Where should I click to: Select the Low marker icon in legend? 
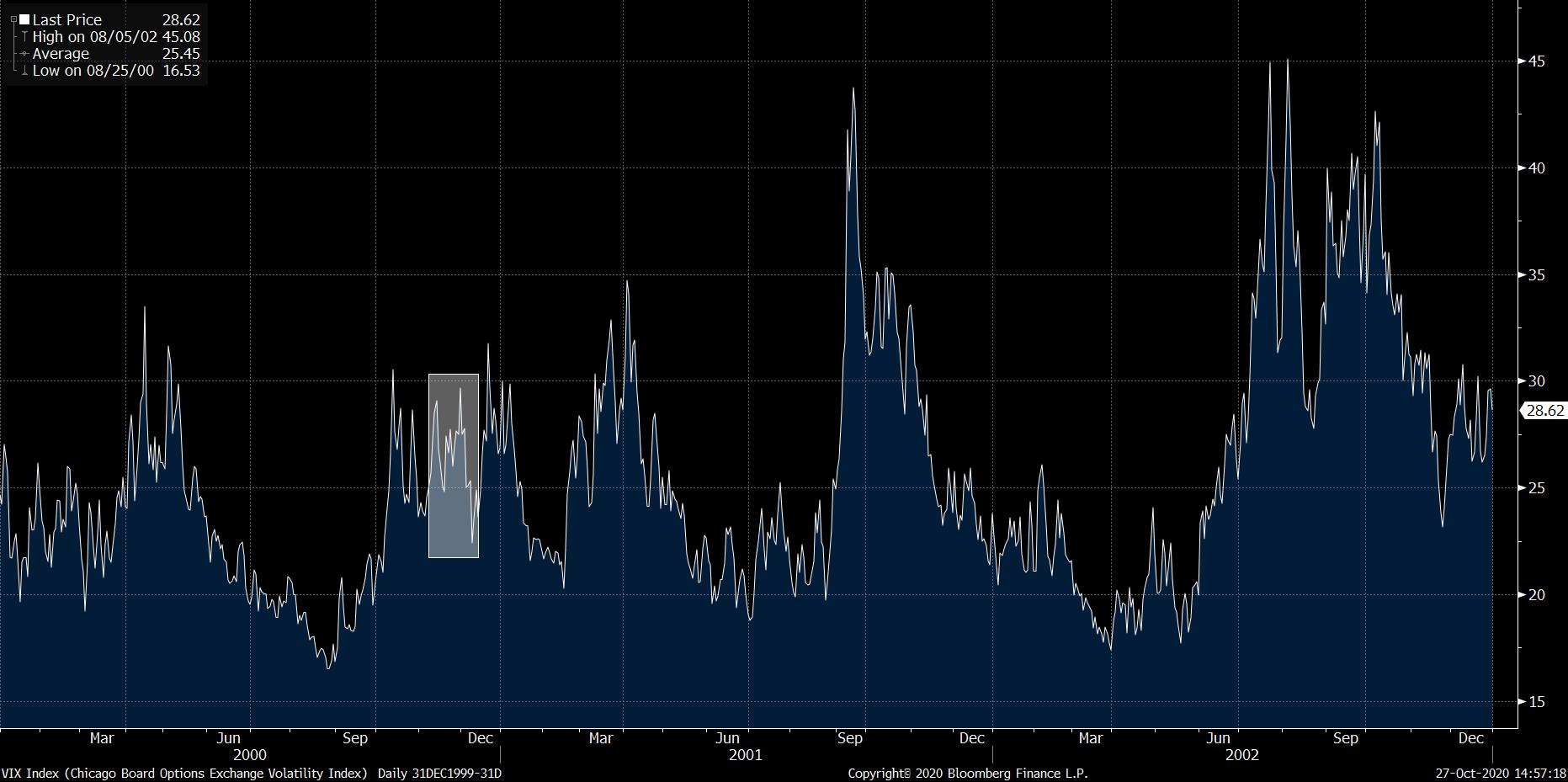[24, 72]
